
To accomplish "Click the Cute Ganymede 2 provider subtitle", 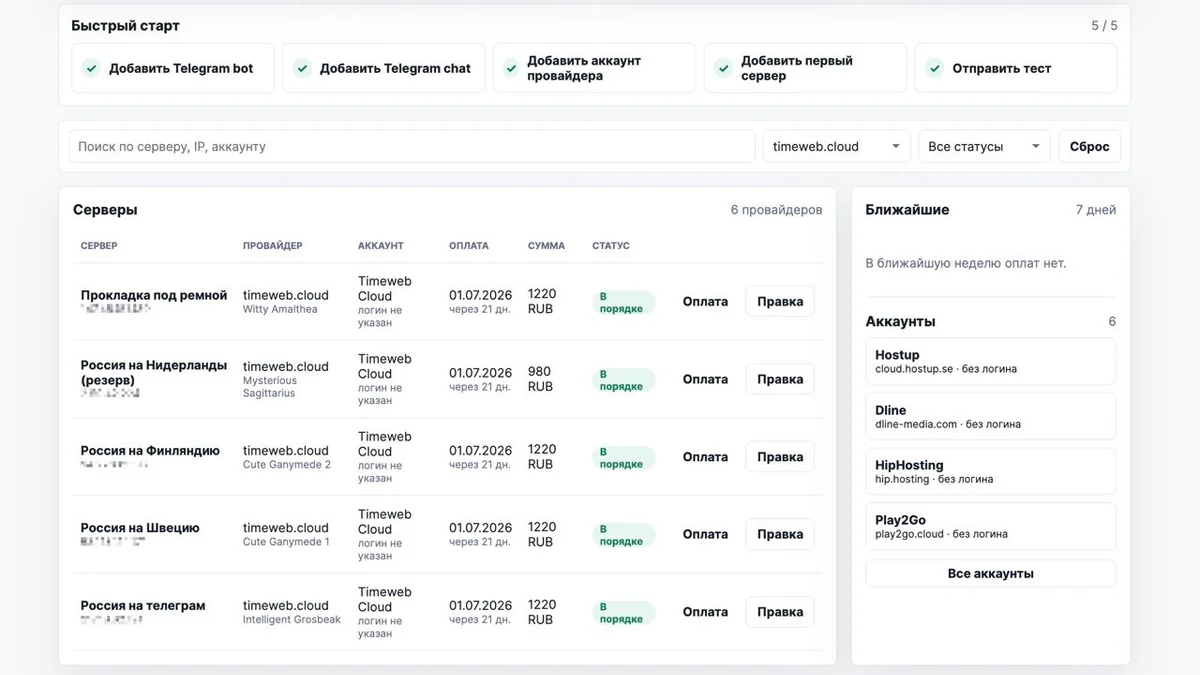I will pos(287,465).
